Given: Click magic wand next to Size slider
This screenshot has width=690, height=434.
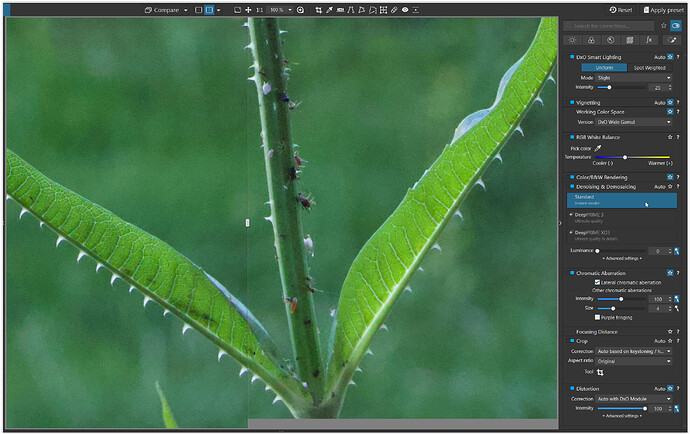Looking at the screenshot, I should point(677,309).
